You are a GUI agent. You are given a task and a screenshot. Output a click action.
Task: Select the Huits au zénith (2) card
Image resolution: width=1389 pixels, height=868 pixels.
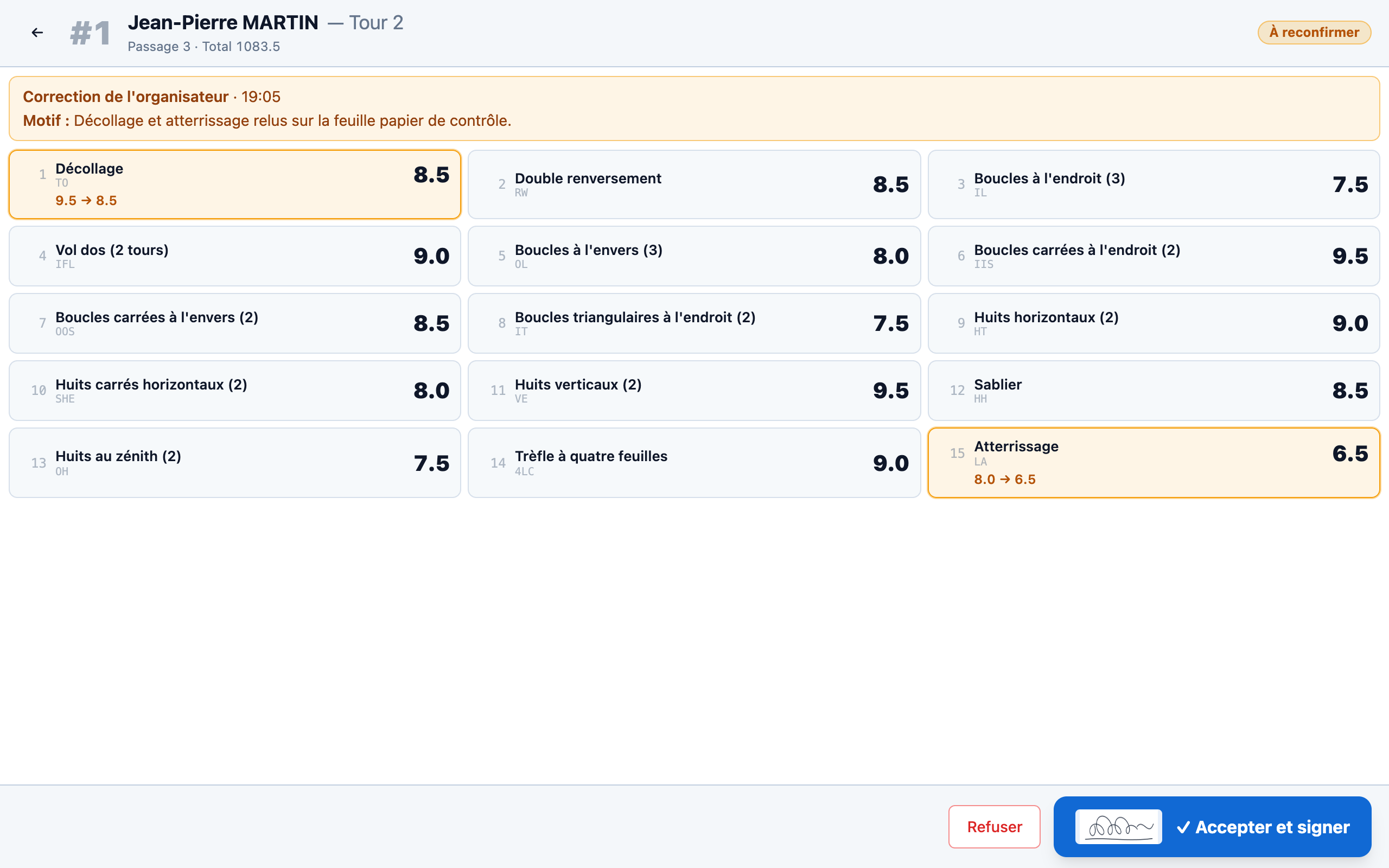click(235, 463)
